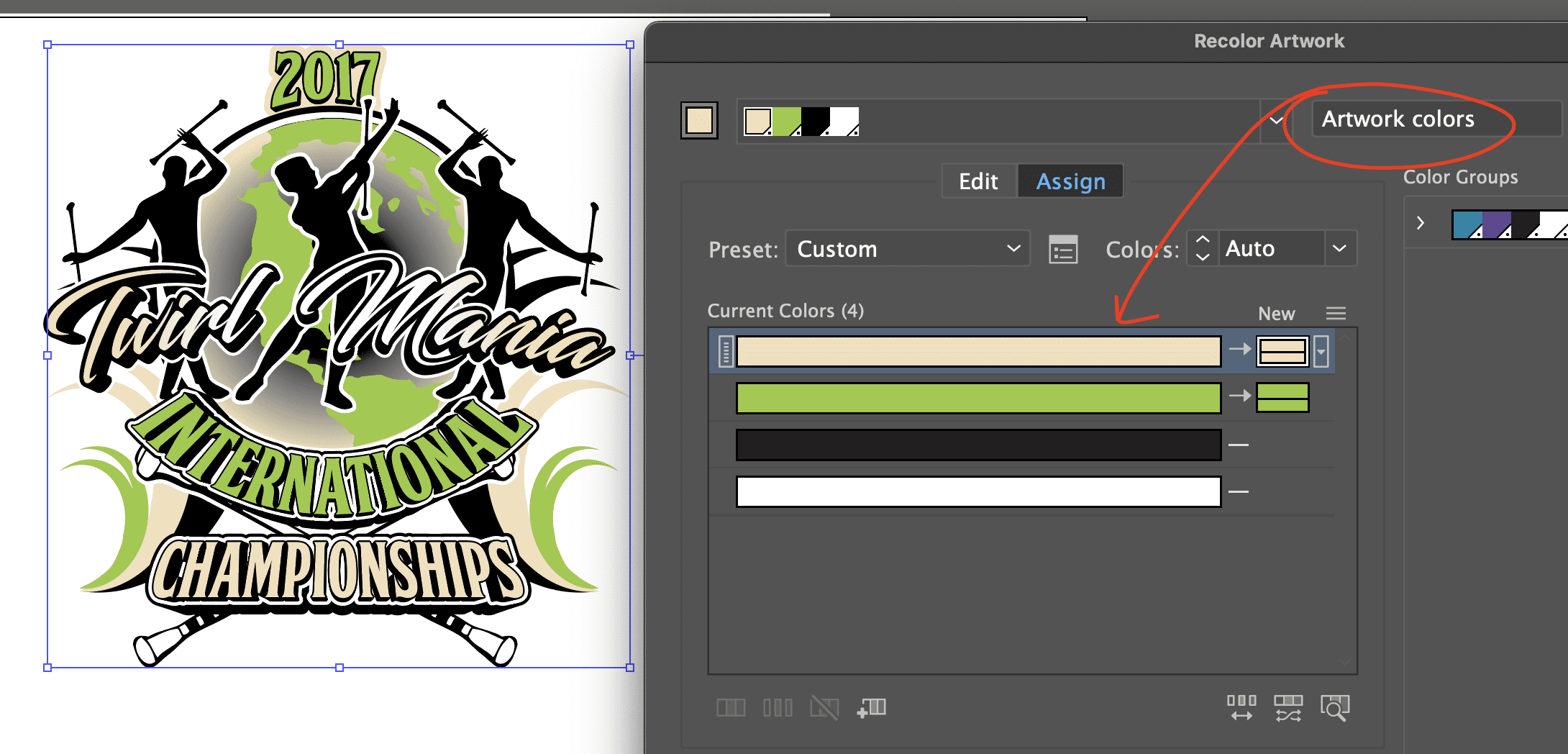Toggle the arrow for the green row
This screenshot has height=754, width=1568.
[x=1239, y=396]
